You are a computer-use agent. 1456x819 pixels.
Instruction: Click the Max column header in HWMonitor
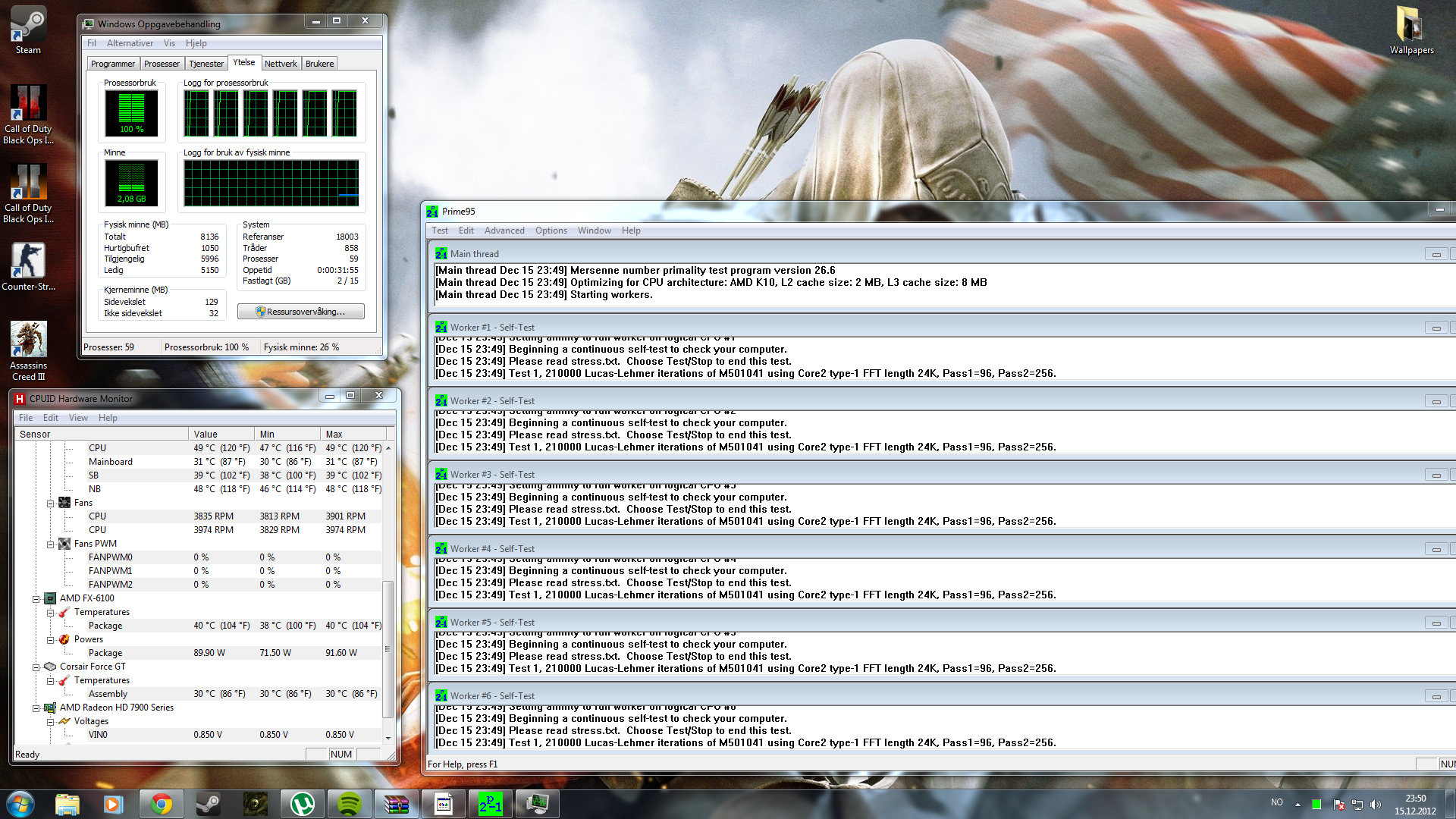coord(353,435)
